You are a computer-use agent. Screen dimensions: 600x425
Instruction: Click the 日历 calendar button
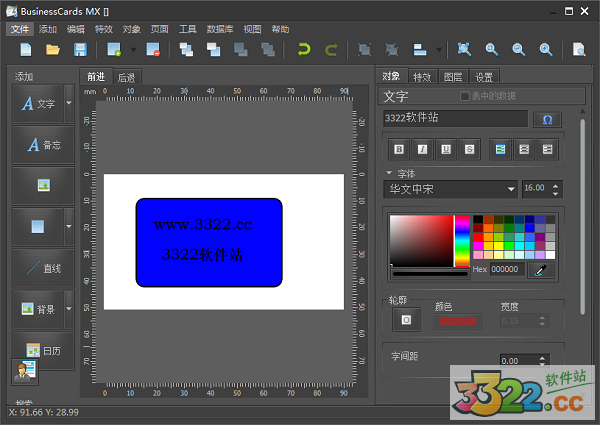(43, 350)
